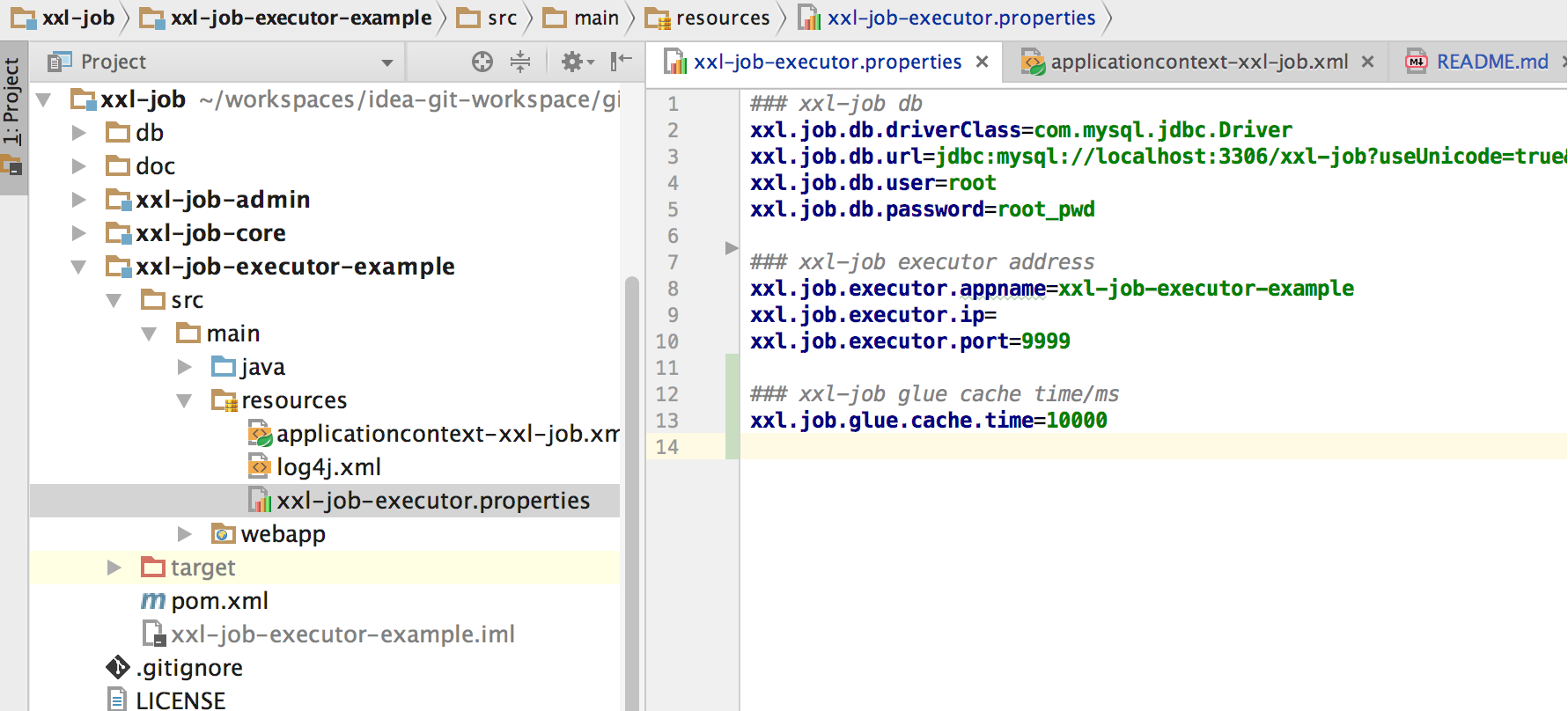The image size is (1568, 711).
Task: Expand the java source folder
Action: point(185,367)
